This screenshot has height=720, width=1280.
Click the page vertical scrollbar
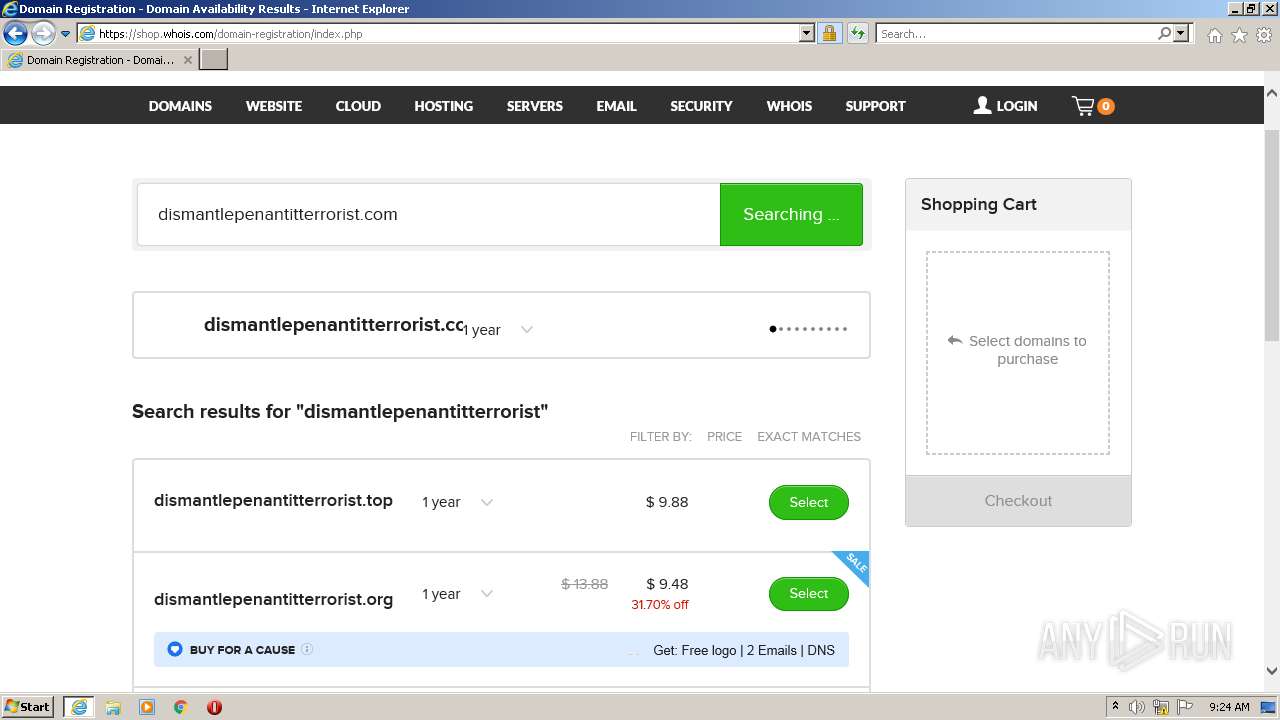tap(1272, 235)
